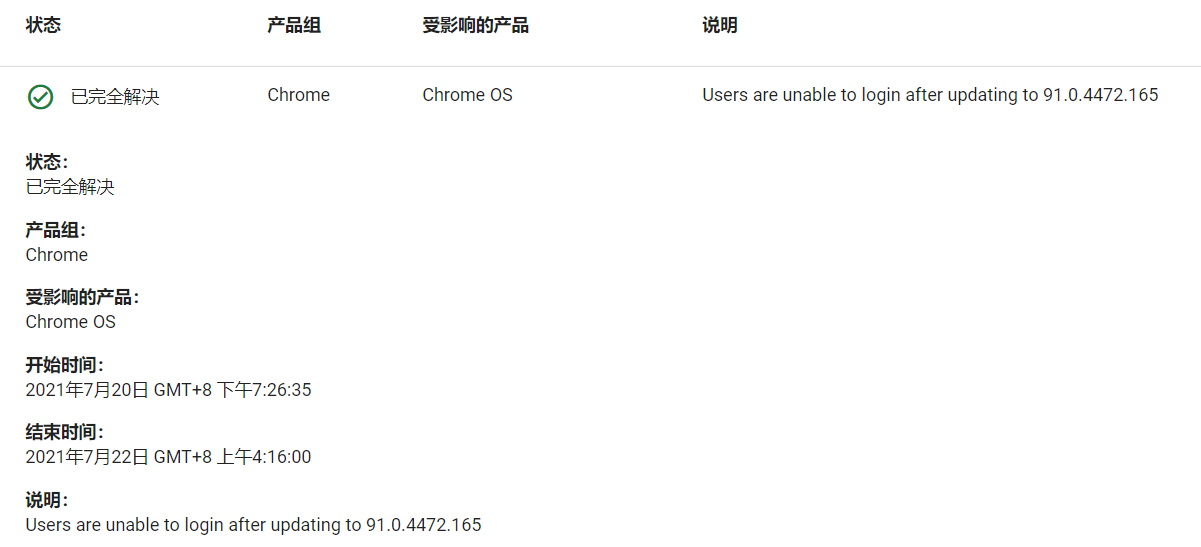Click Chrome OS value under 受影响的产品:

pos(70,322)
